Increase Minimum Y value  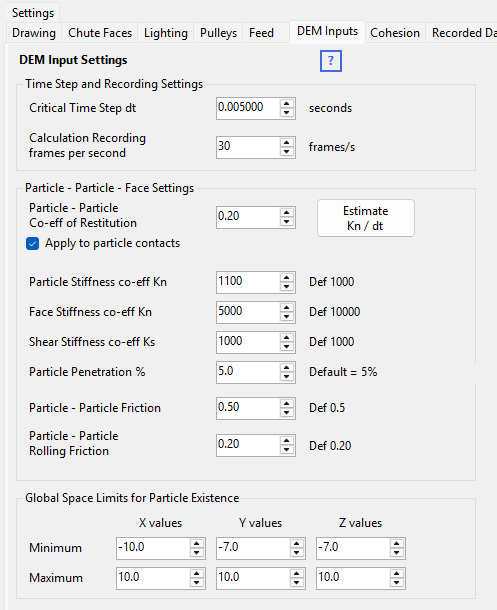(x=297, y=543)
